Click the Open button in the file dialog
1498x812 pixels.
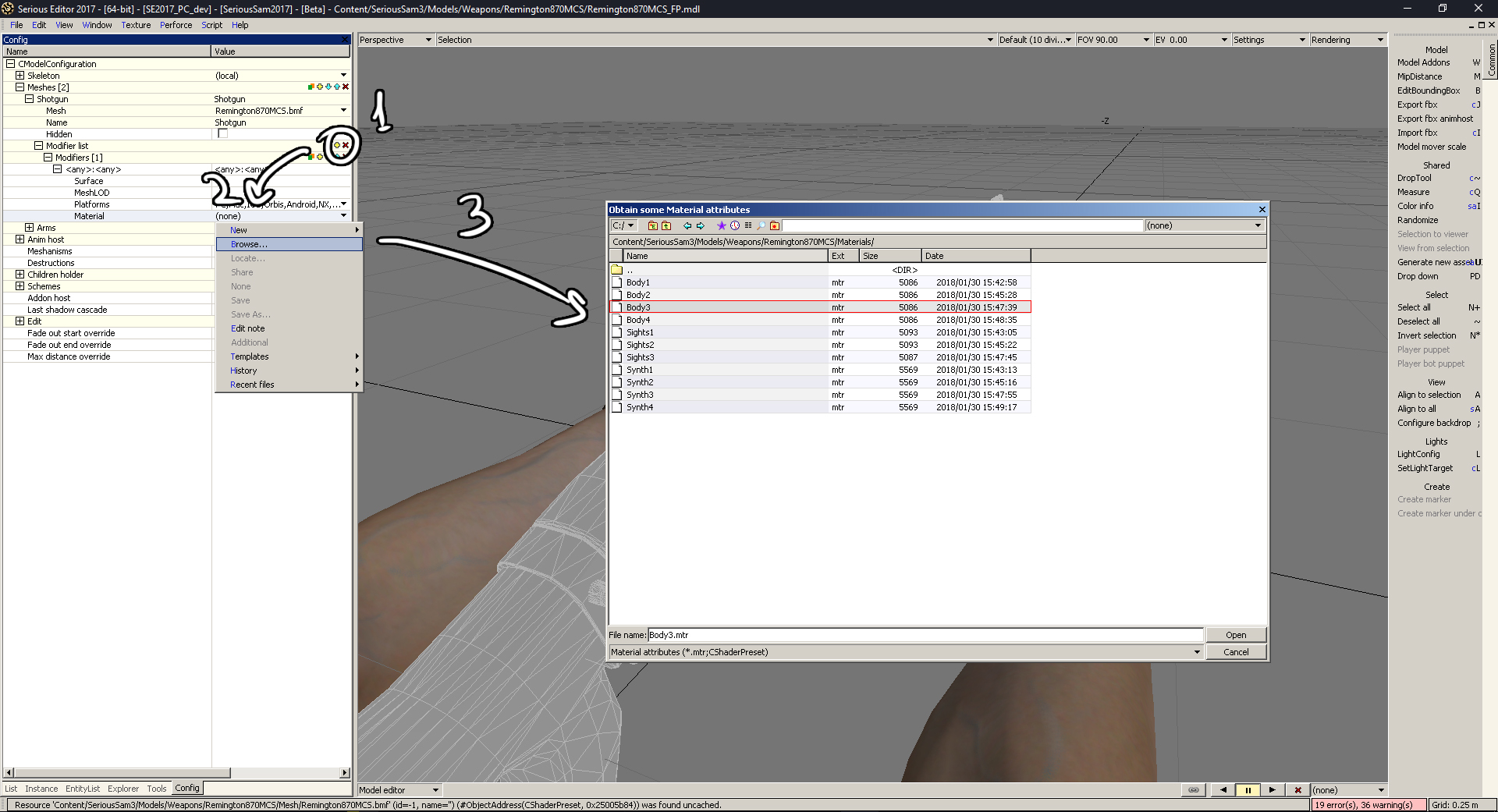pos(1236,635)
